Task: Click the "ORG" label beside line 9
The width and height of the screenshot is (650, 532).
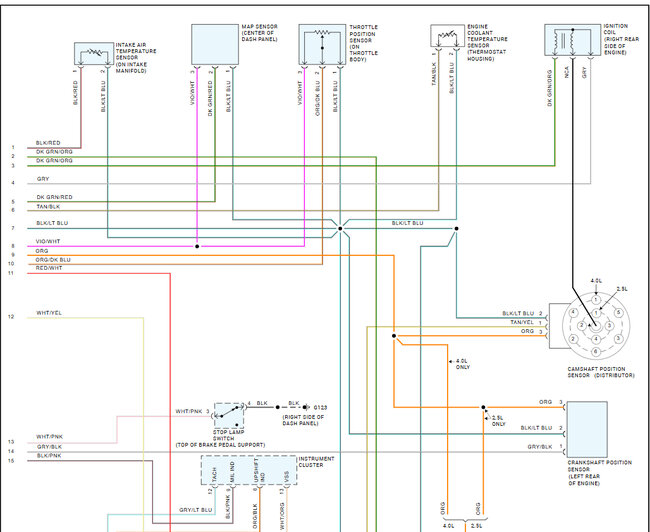Action: (x=41, y=251)
